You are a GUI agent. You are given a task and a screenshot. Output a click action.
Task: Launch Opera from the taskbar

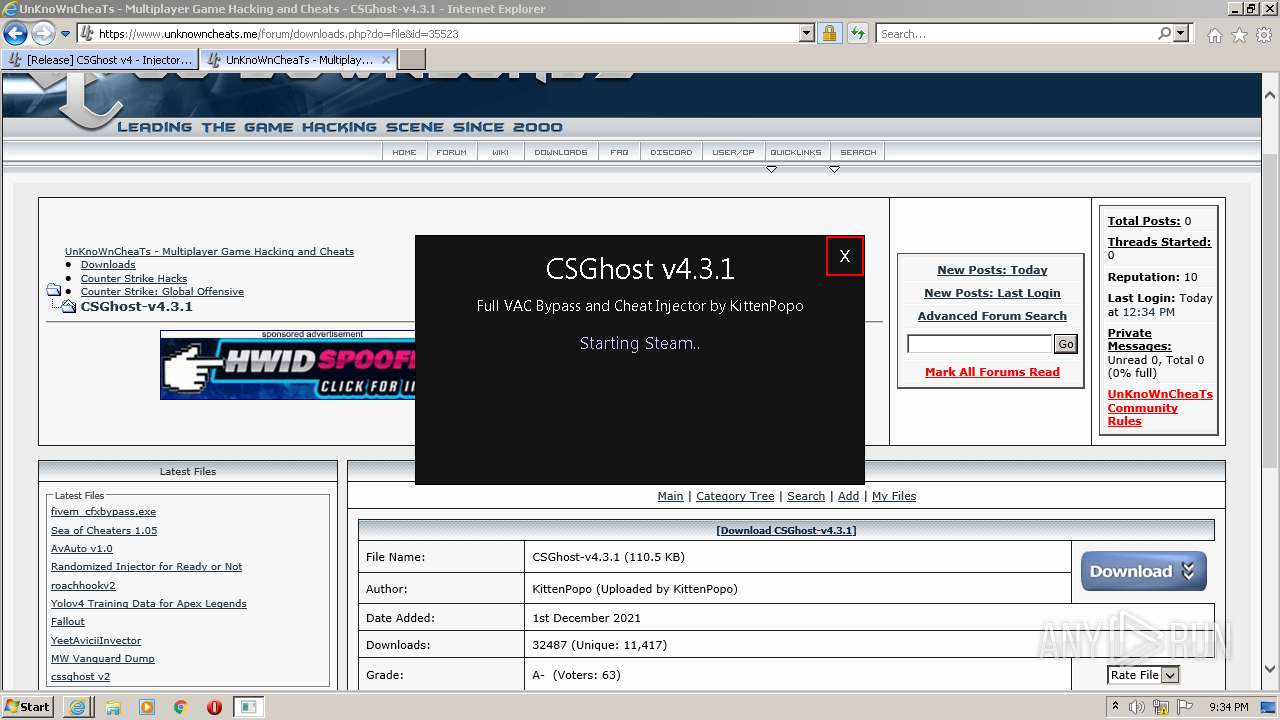214,707
